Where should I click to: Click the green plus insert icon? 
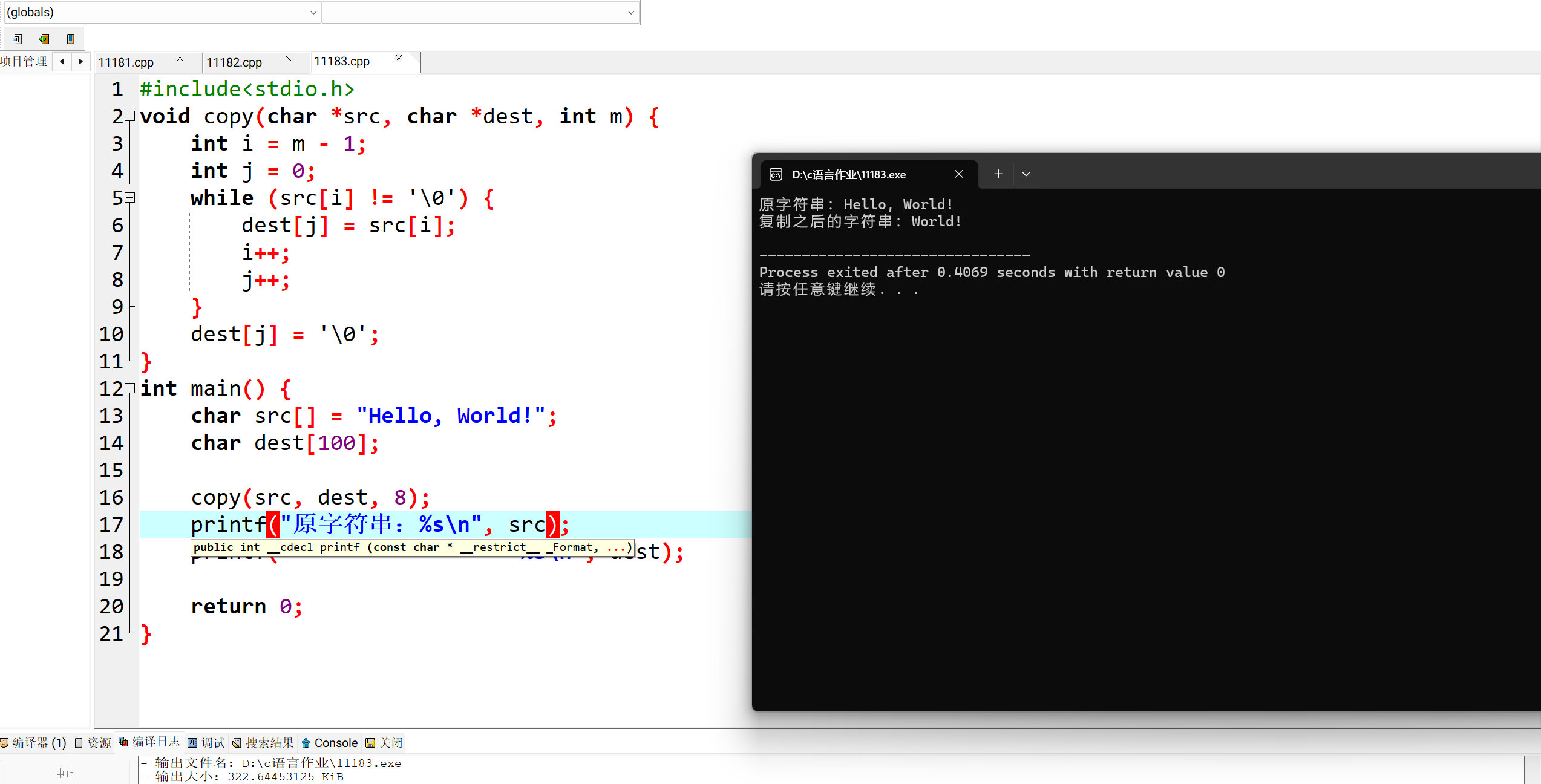pos(44,39)
